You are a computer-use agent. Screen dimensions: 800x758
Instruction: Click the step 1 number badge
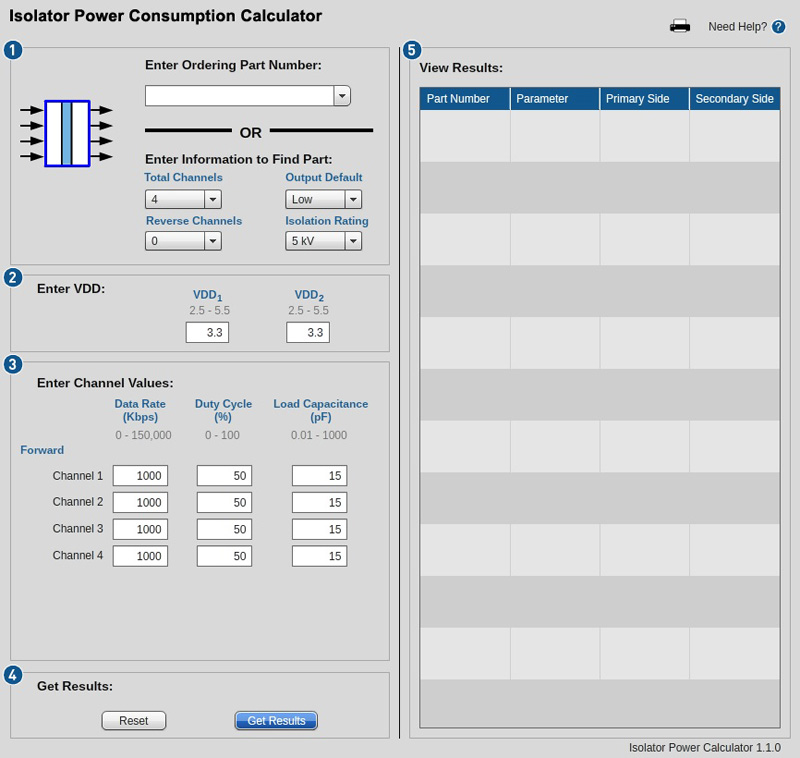tap(13, 50)
